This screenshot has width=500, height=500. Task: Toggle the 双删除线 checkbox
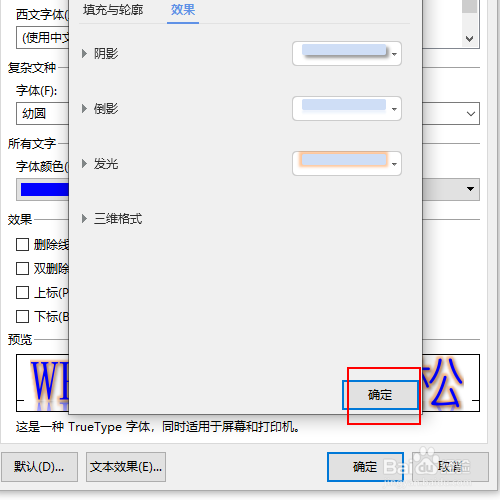[23, 268]
